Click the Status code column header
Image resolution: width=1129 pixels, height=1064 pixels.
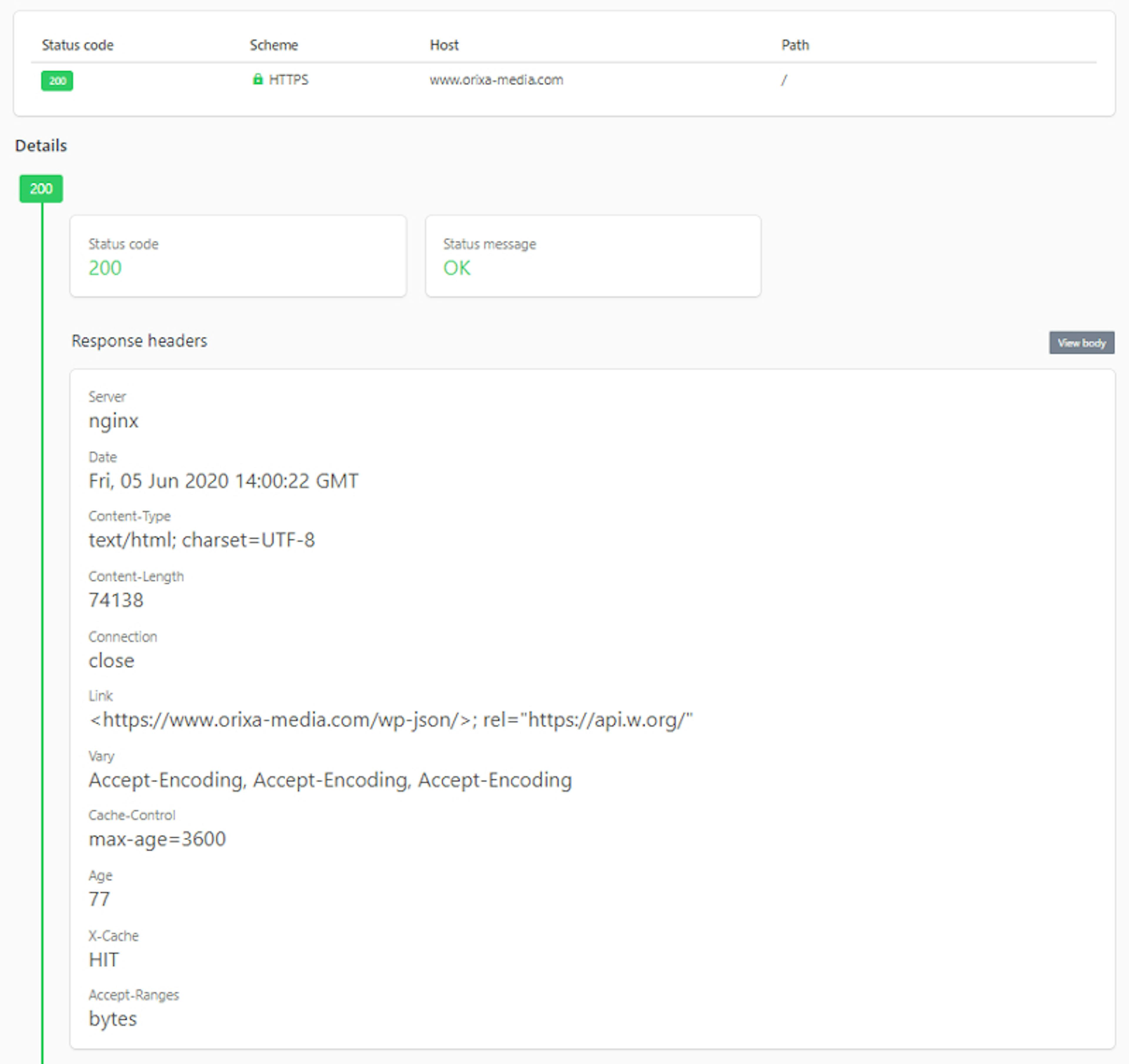tap(77, 45)
